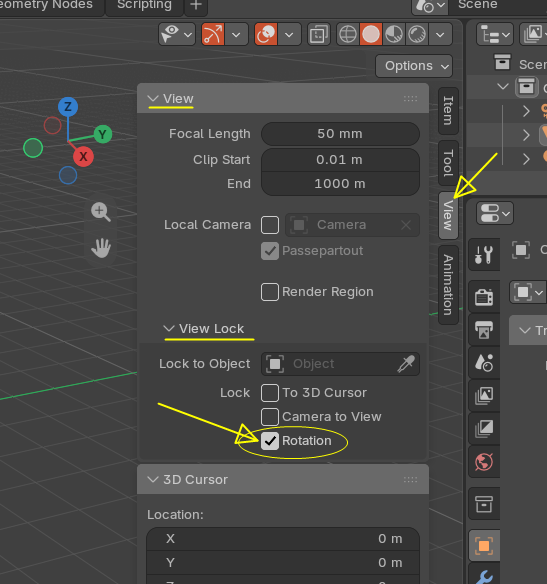The image size is (547, 584).
Task: Collapse the View panel header
Action: click(283, 99)
